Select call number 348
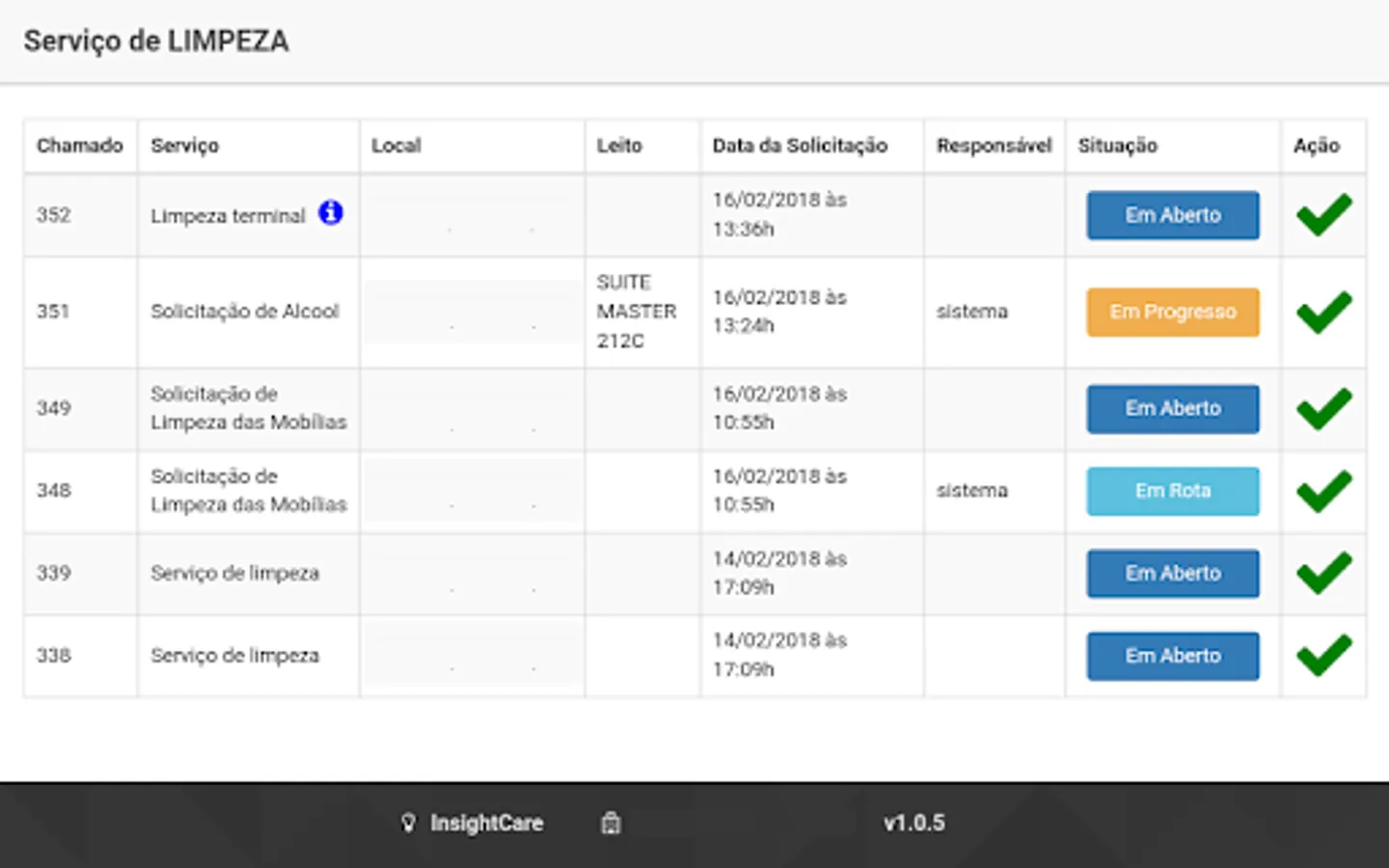Image resolution: width=1389 pixels, height=868 pixels. point(54,490)
